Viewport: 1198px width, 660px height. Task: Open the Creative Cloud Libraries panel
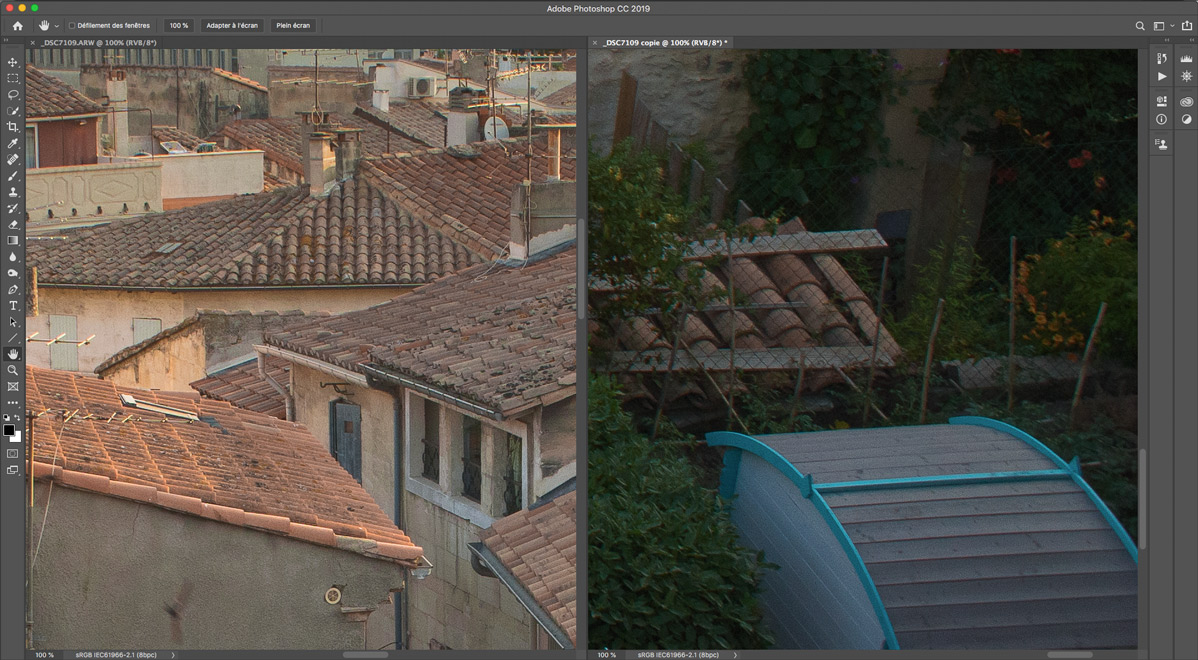point(1186,101)
